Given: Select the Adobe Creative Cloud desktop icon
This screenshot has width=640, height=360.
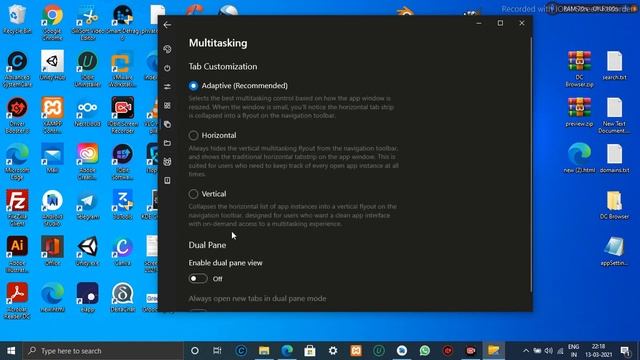Looking at the screenshot, I should coord(87,162).
